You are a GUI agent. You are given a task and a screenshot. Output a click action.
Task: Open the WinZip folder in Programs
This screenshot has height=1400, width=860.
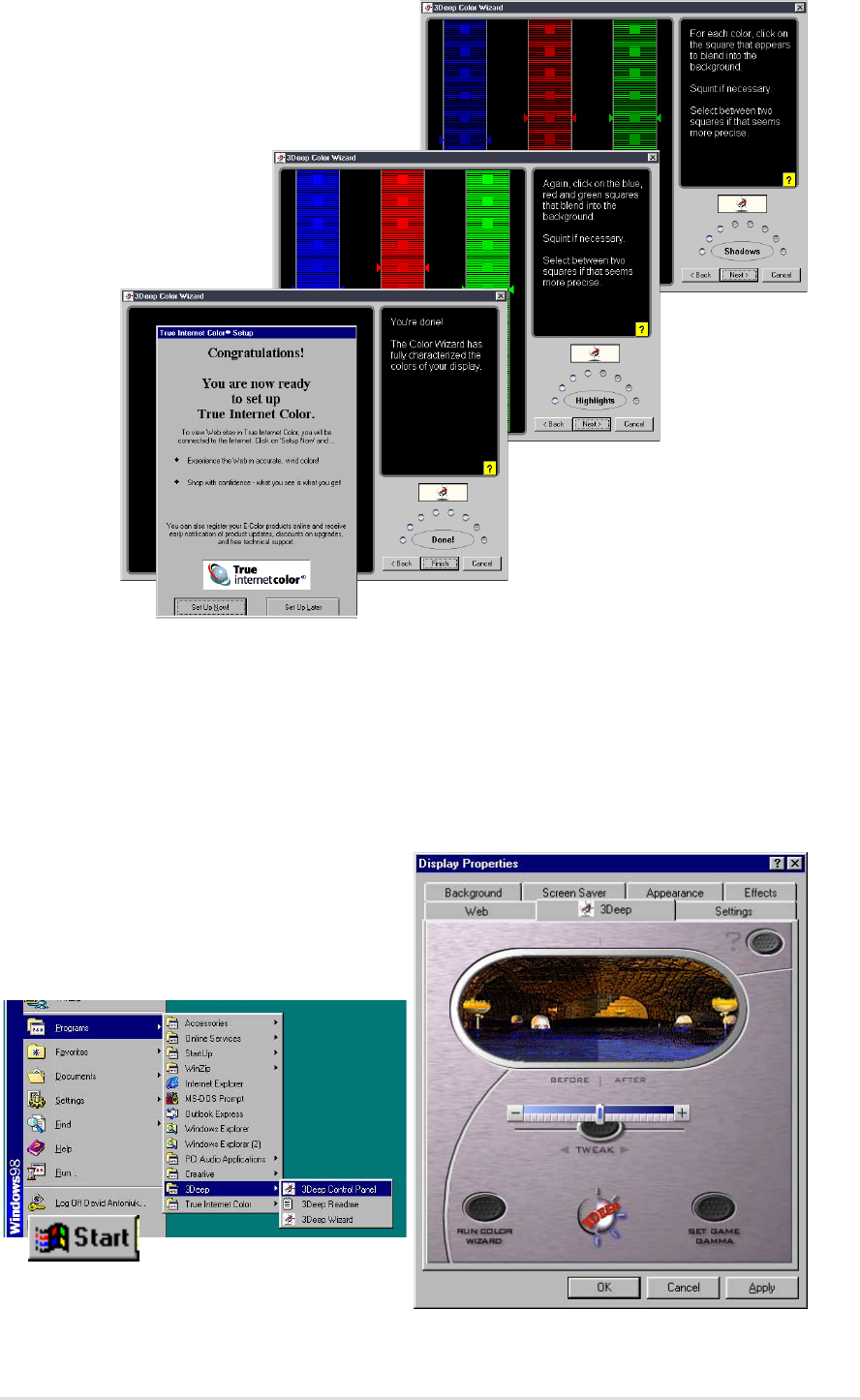coord(223,1069)
